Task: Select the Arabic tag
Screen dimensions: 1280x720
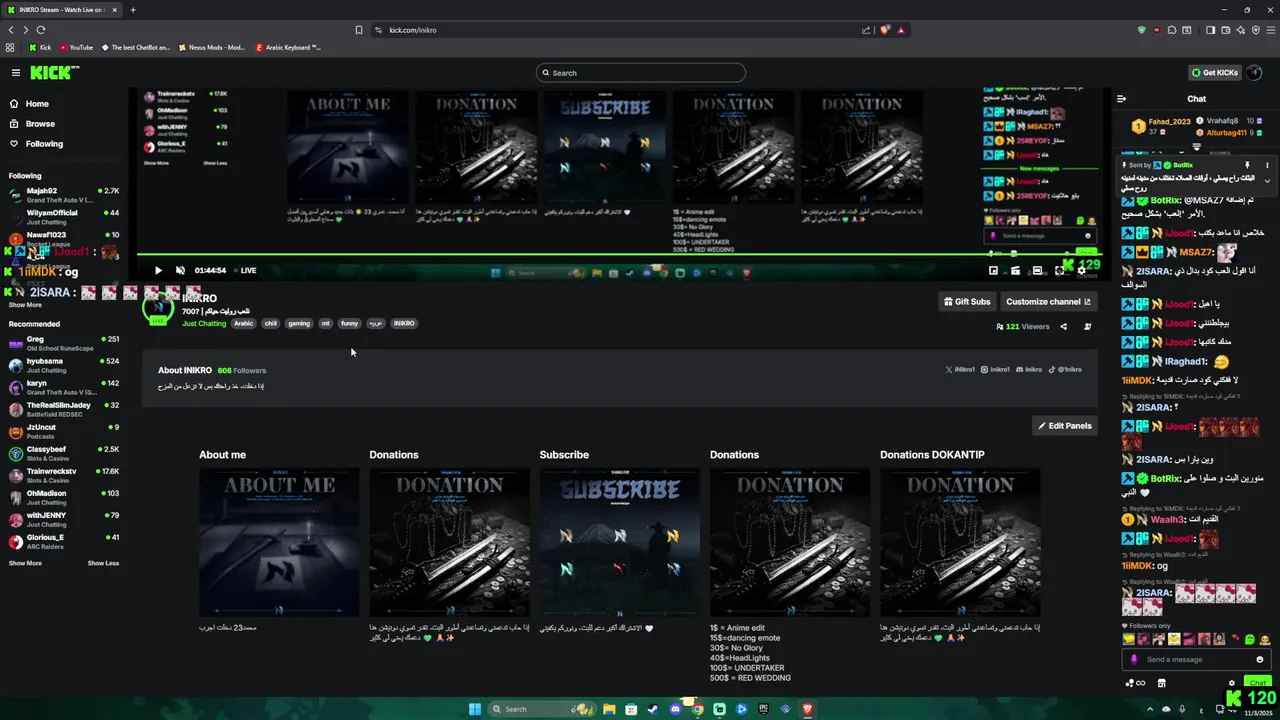Action: (244, 323)
